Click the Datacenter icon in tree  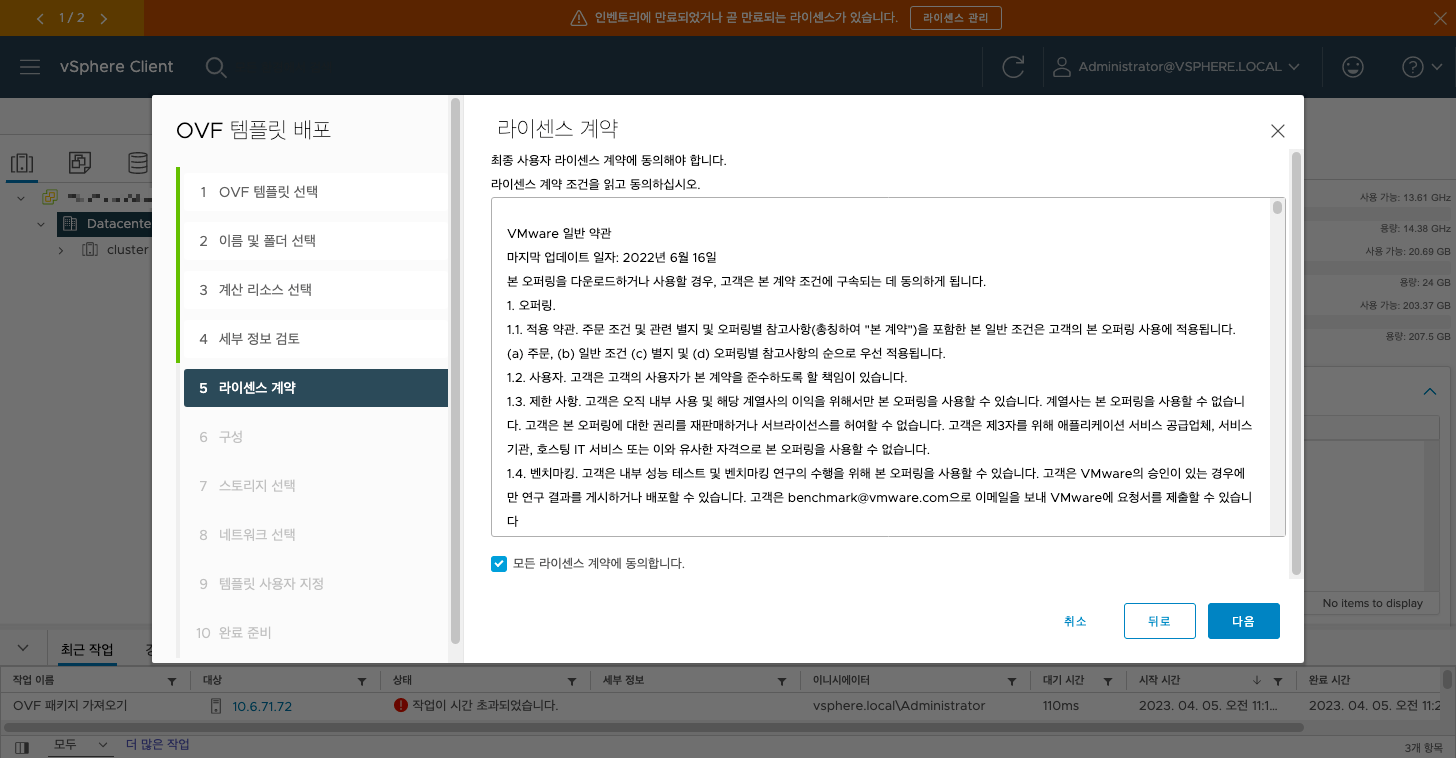click(69, 223)
